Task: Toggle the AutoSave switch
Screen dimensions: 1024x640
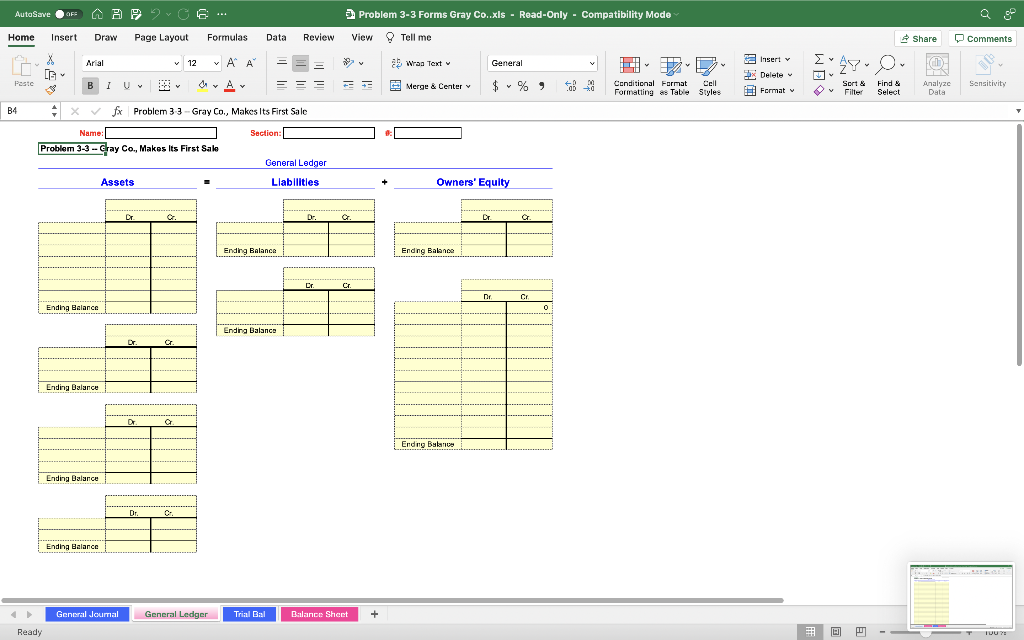Action: (68, 14)
